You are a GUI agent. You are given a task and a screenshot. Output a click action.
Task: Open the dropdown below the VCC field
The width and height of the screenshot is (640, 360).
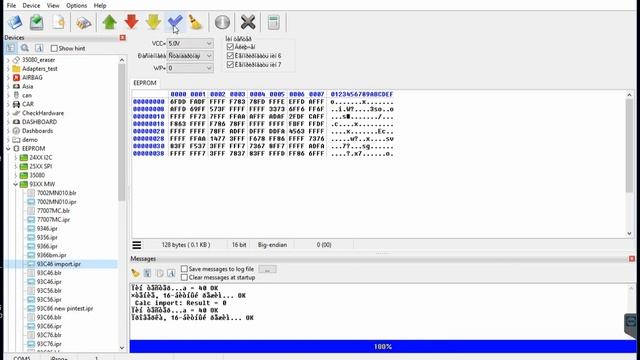tap(190, 56)
